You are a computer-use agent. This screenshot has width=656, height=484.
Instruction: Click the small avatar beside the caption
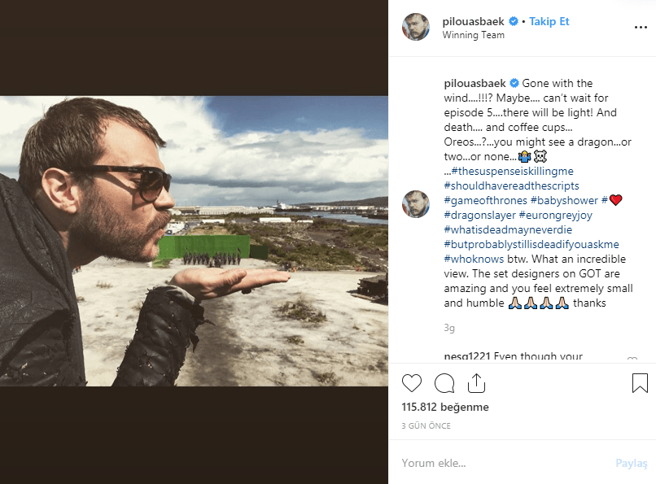(x=416, y=203)
